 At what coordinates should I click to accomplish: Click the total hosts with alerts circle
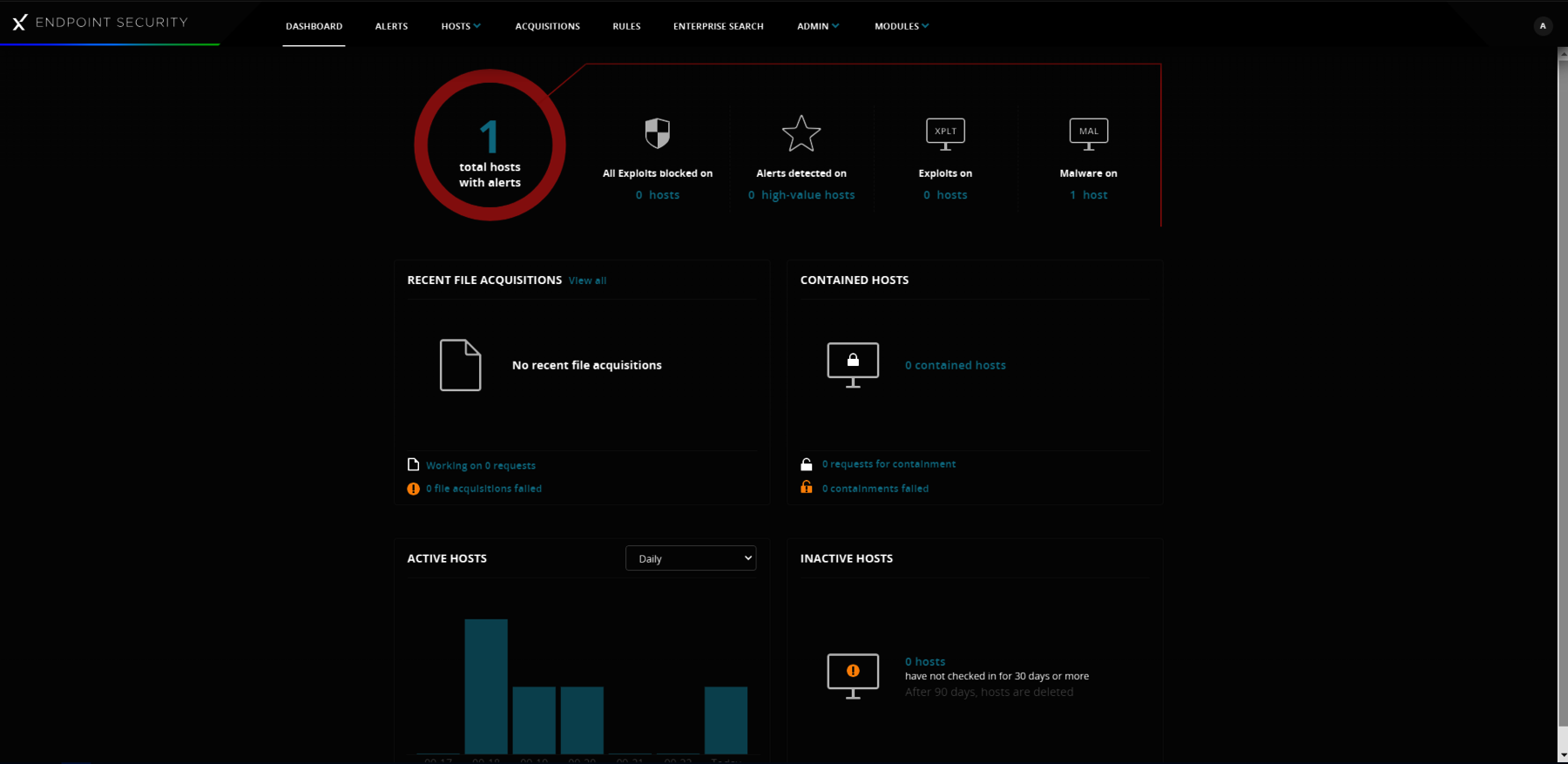(490, 145)
